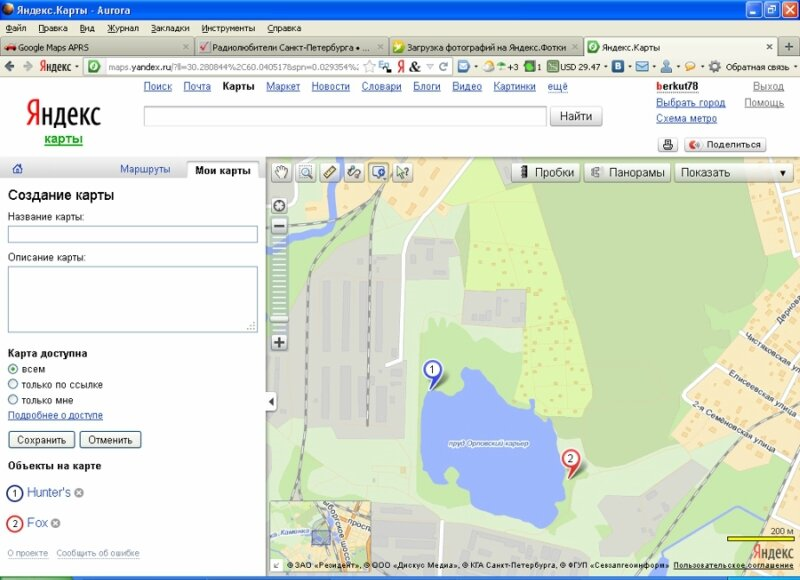The width and height of the screenshot is (800, 580).
Task: Click the 'Описание карты' text area
Action: pos(133,299)
